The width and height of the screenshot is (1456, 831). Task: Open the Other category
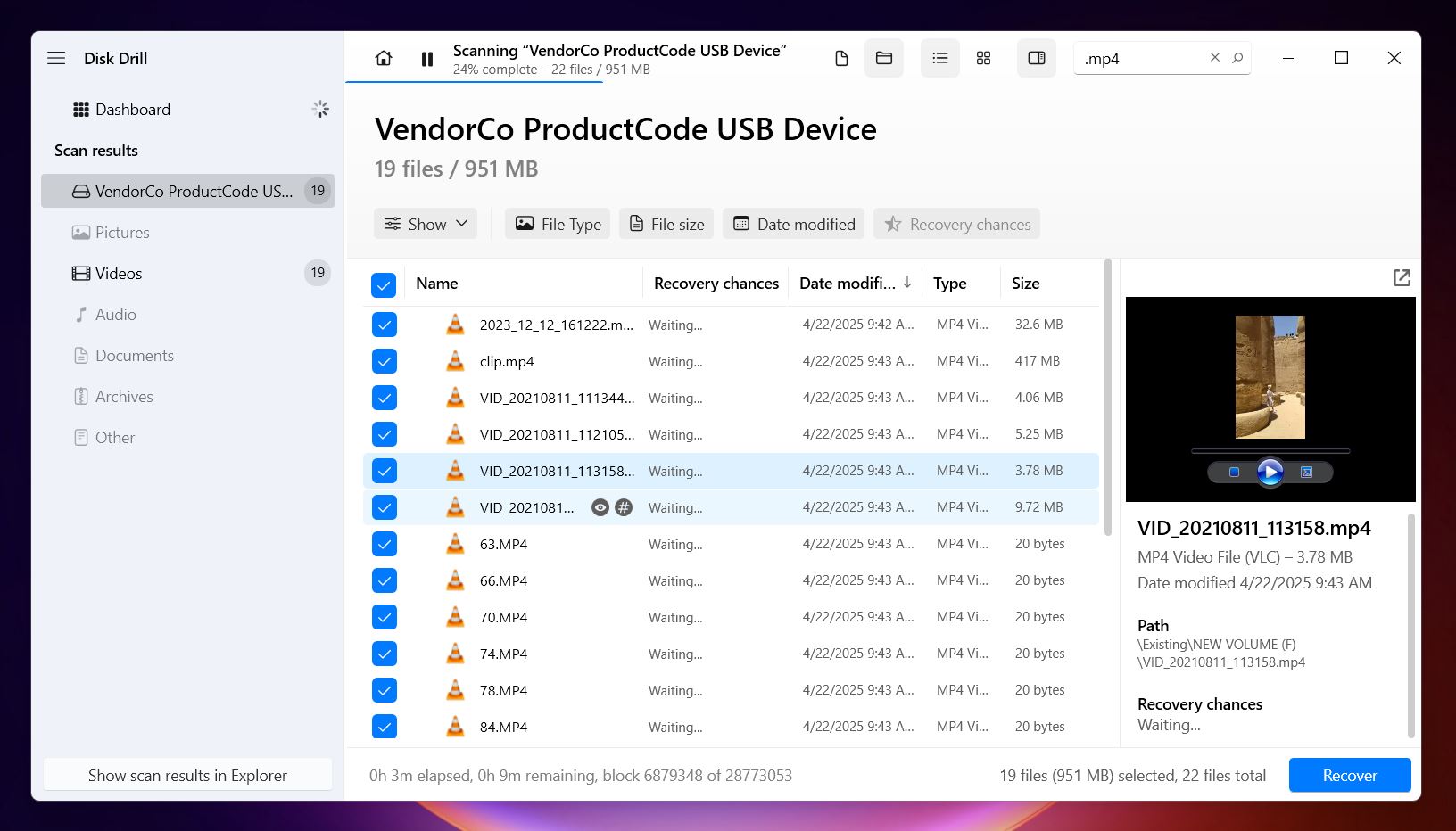[x=187, y=437]
